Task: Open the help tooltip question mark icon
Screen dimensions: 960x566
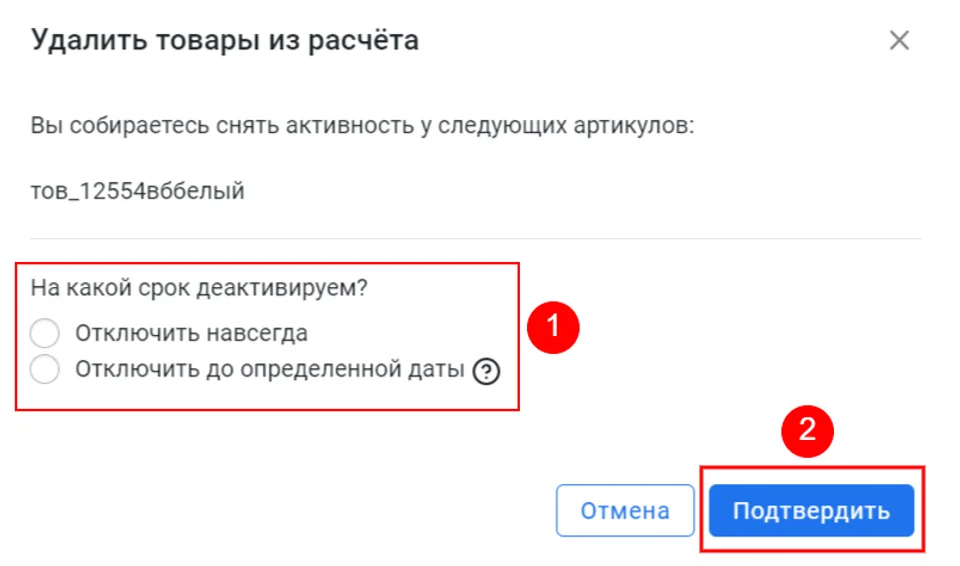Action: (486, 371)
